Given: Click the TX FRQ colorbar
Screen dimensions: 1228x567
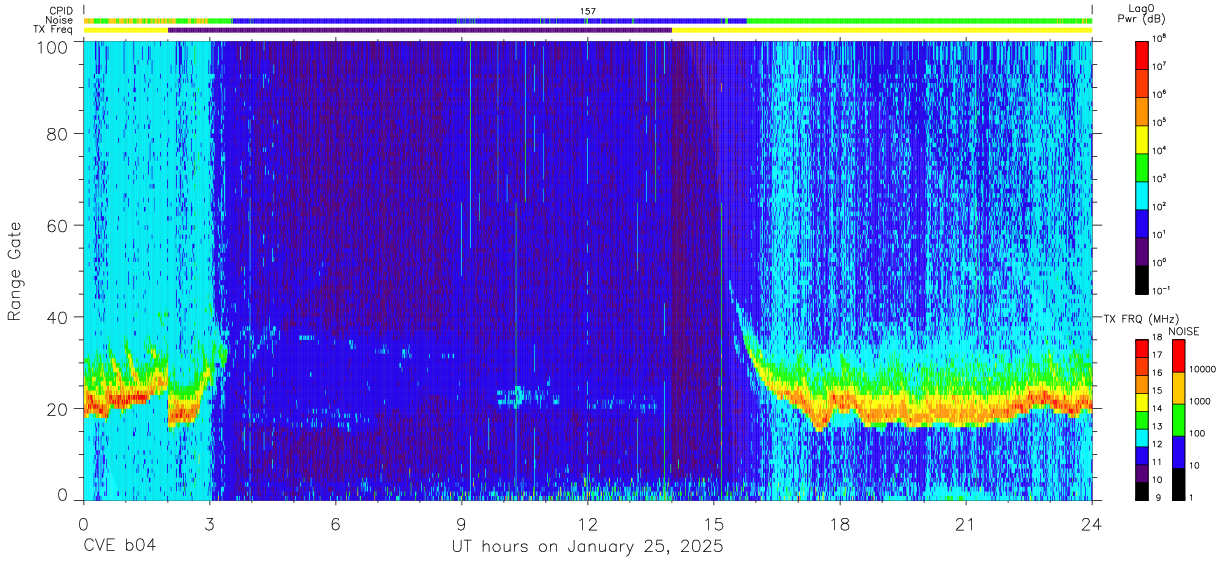Looking at the screenshot, I should click(x=1142, y=420).
